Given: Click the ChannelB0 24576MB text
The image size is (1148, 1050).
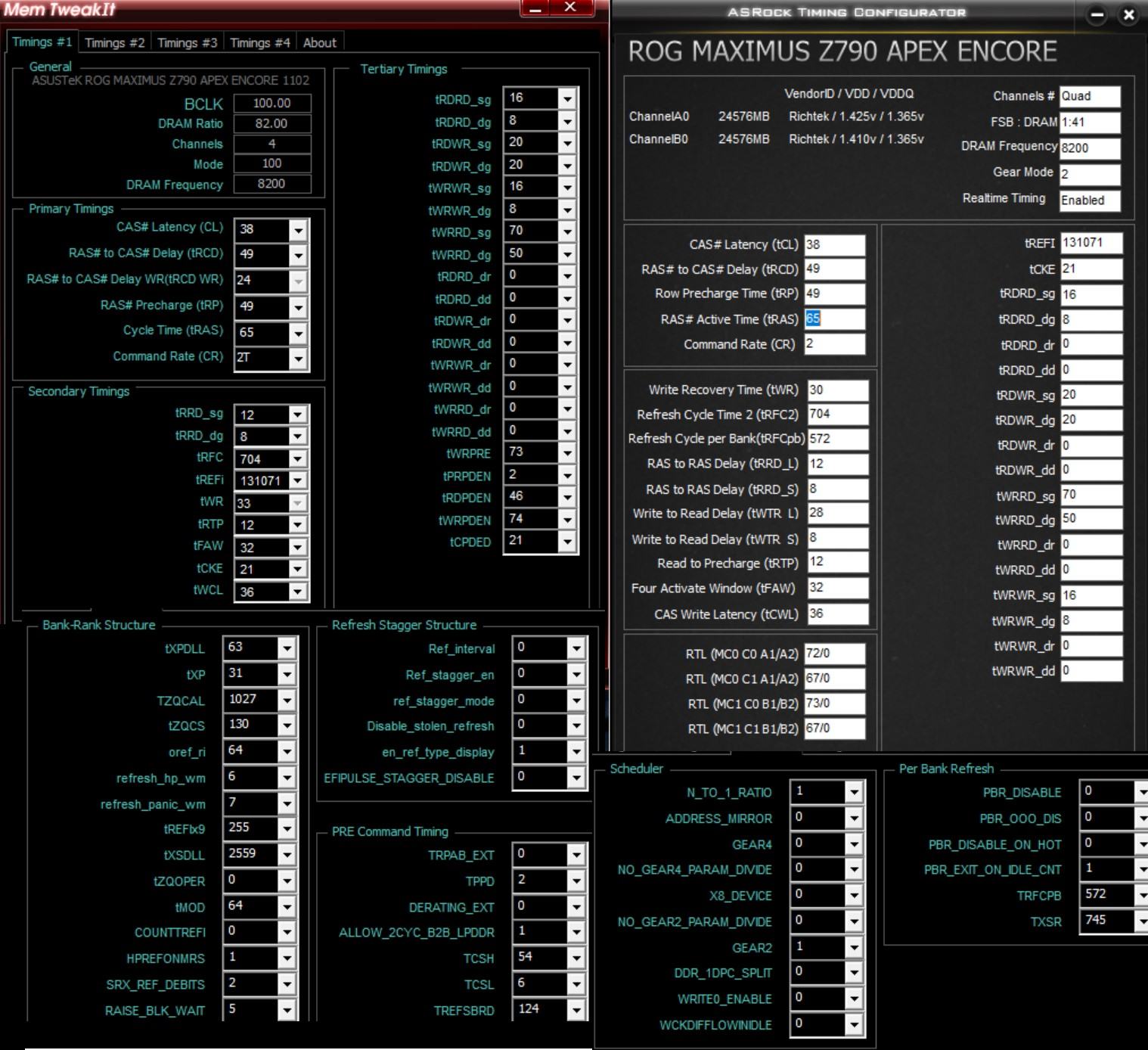Looking at the screenshot, I should point(743,139).
